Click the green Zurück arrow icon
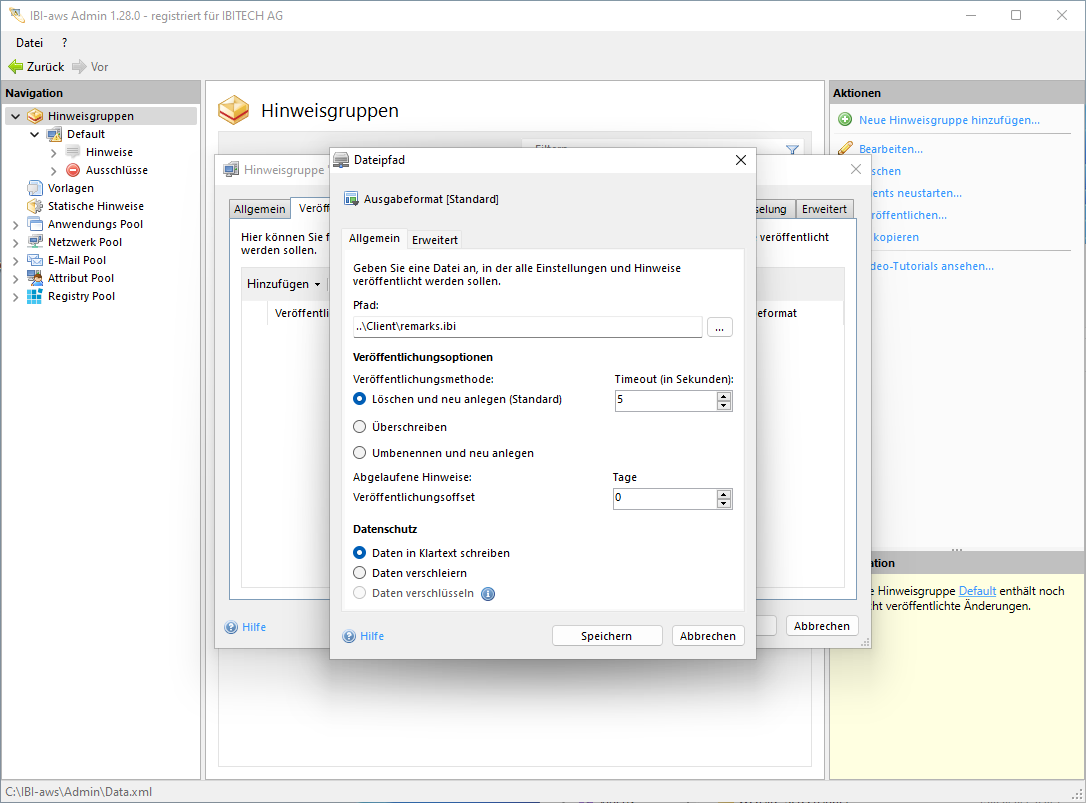This screenshot has height=803, width=1086. coord(15,67)
